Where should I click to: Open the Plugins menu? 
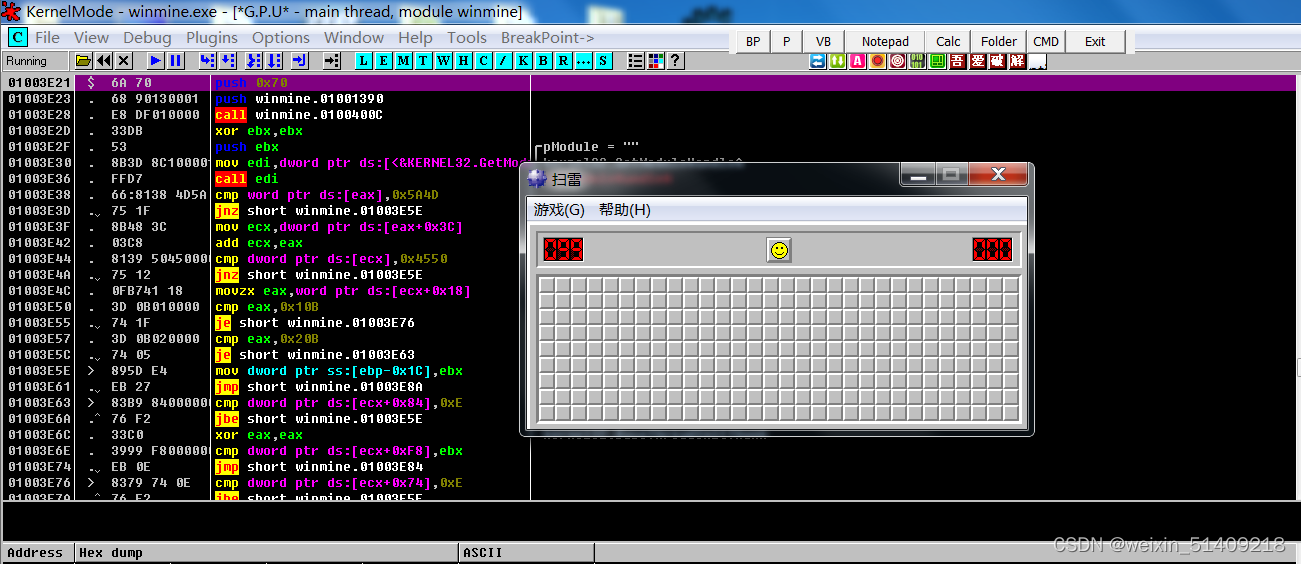(212, 38)
